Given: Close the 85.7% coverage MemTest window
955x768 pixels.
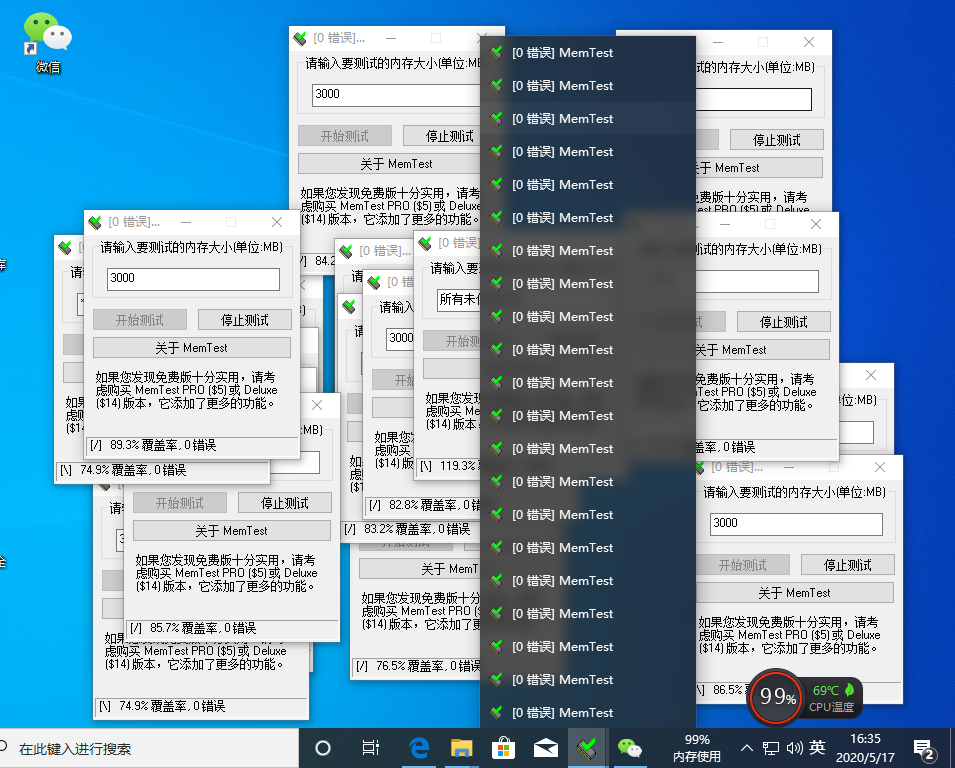Looking at the screenshot, I should tap(317, 405).
